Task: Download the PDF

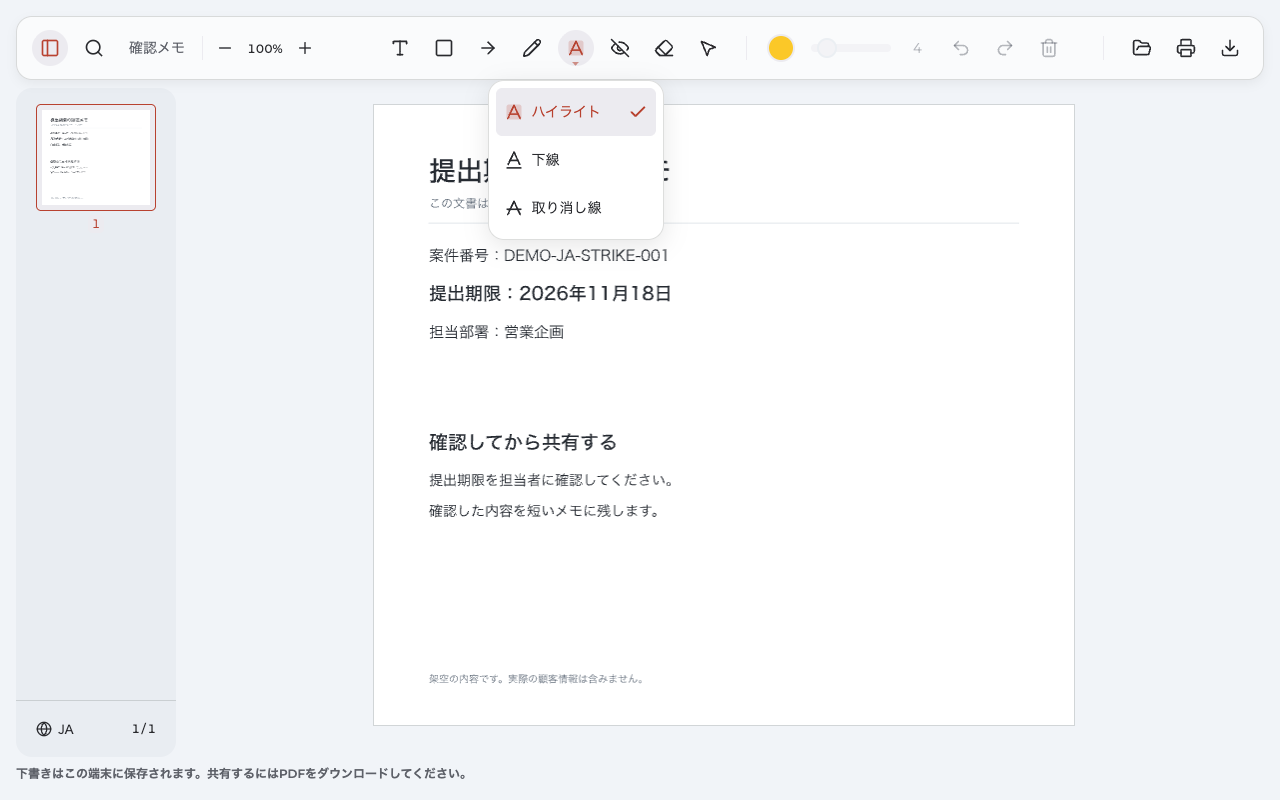Action: 1230,48
